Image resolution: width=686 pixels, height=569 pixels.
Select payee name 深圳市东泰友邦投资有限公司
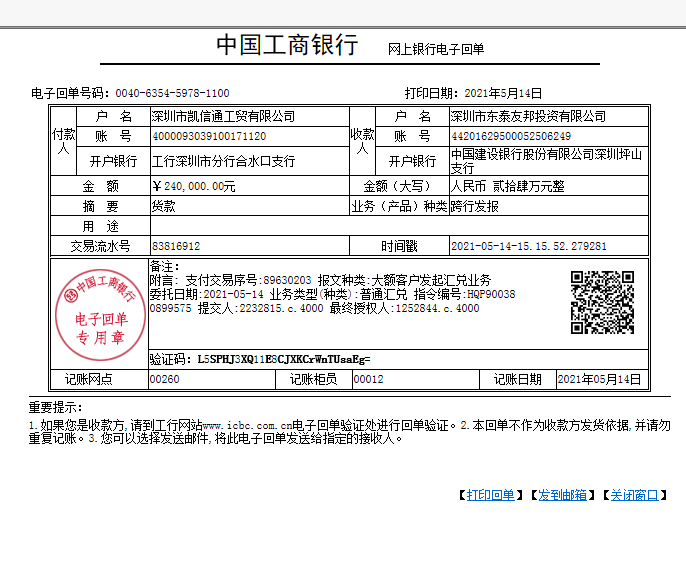coord(528,116)
